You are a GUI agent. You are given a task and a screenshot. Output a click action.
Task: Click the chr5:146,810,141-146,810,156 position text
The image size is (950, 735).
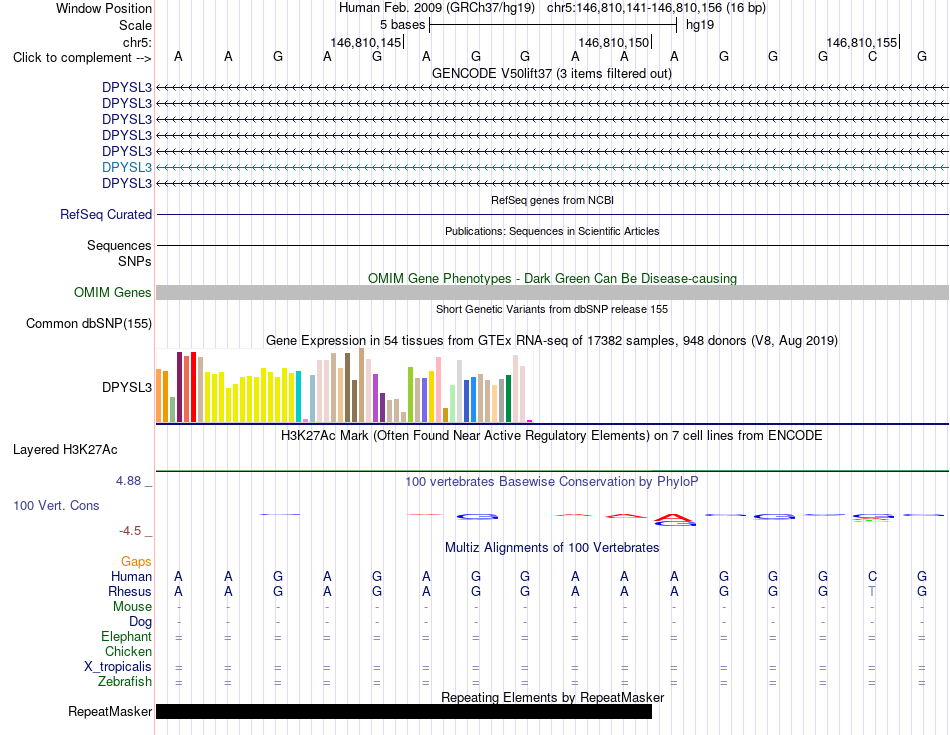(656, 8)
